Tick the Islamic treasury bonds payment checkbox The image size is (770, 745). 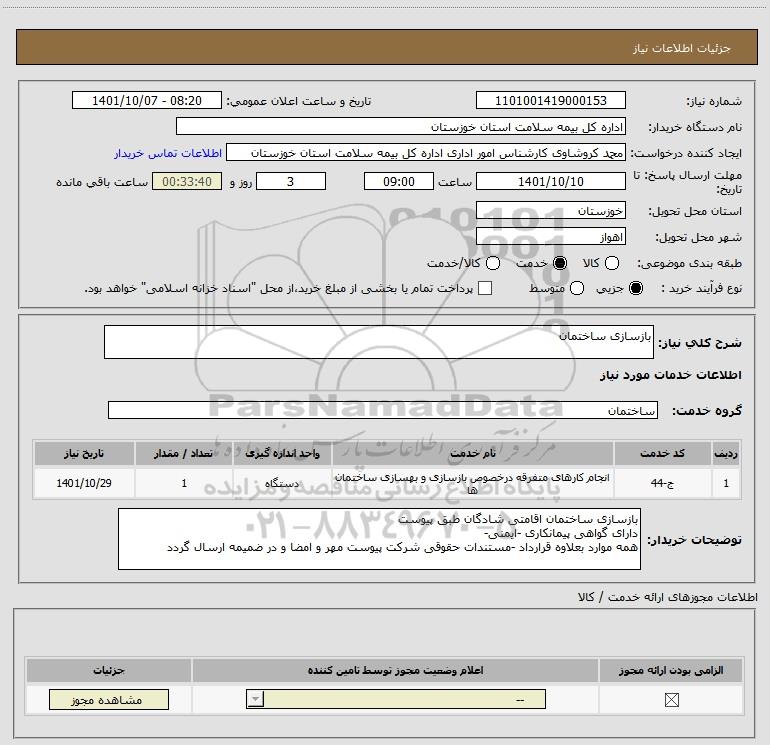pyautogui.click(x=485, y=288)
